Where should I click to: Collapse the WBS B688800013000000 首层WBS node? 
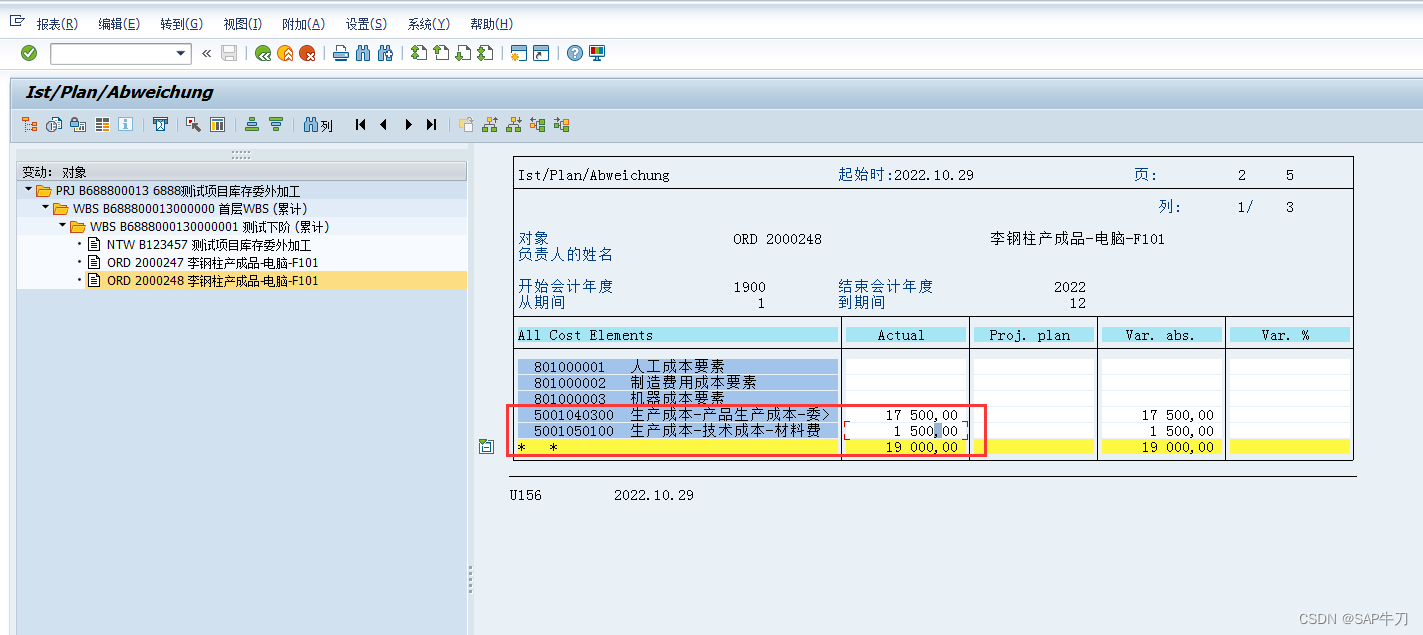(x=46, y=208)
